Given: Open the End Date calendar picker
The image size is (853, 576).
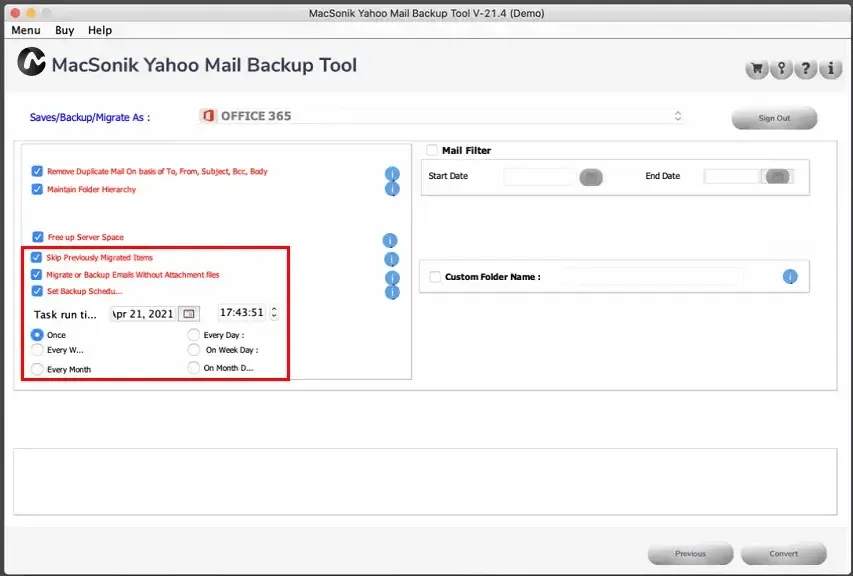Looking at the screenshot, I should (x=777, y=177).
